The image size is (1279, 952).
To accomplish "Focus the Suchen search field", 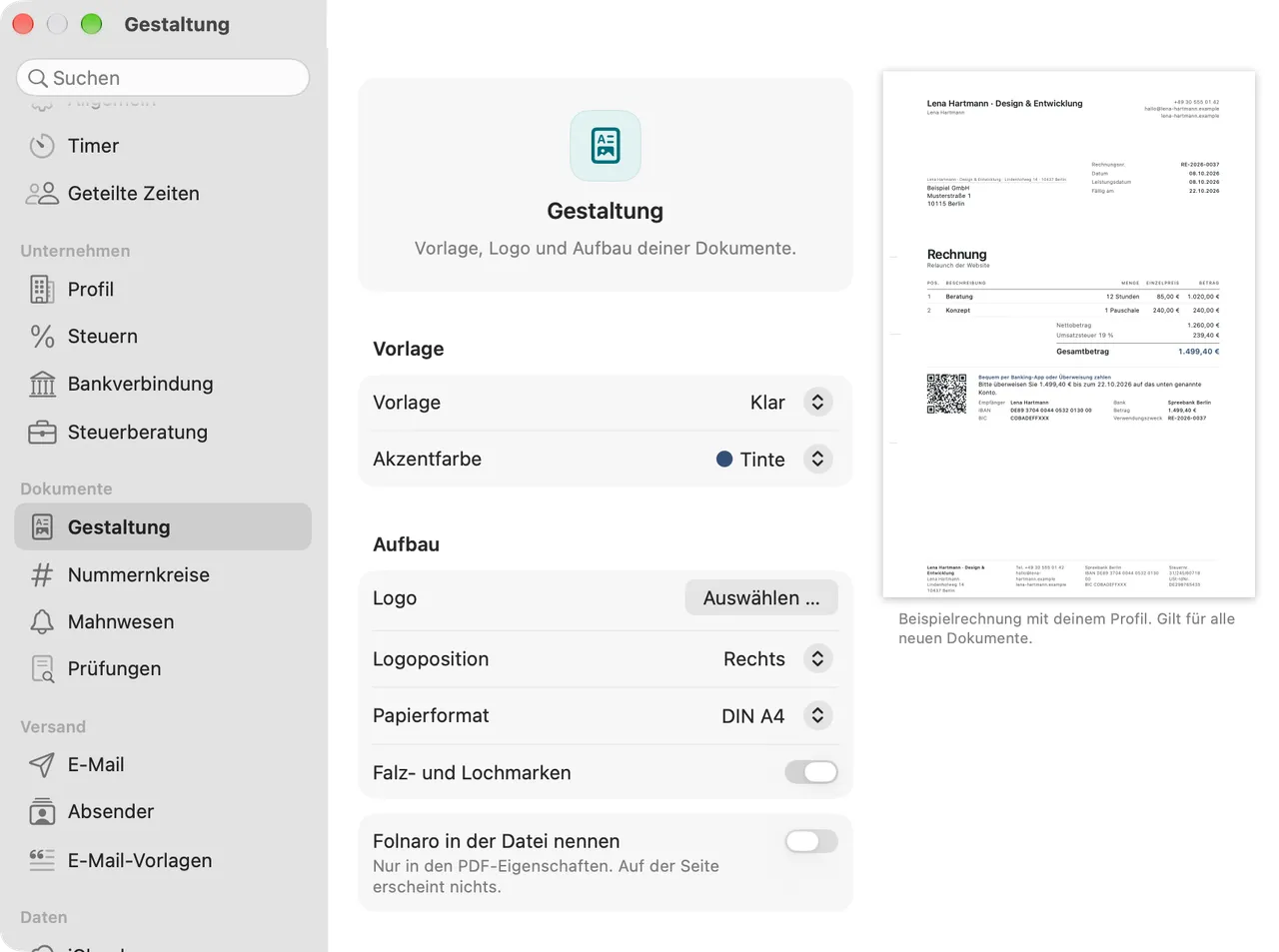I will pyautogui.click(x=163, y=78).
